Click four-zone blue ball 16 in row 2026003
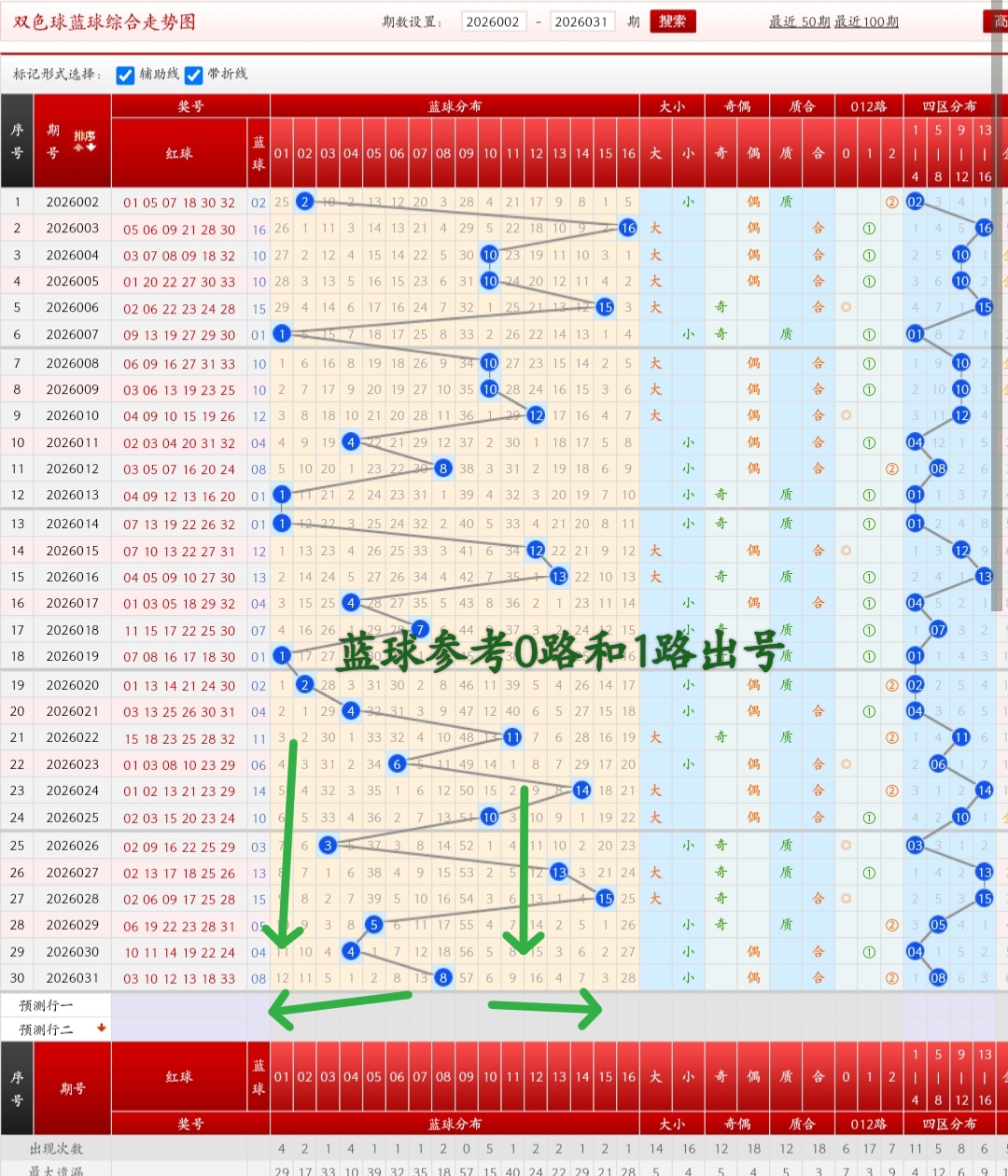Screen dimensions: 1008x1176 pyautogui.click(x=985, y=227)
